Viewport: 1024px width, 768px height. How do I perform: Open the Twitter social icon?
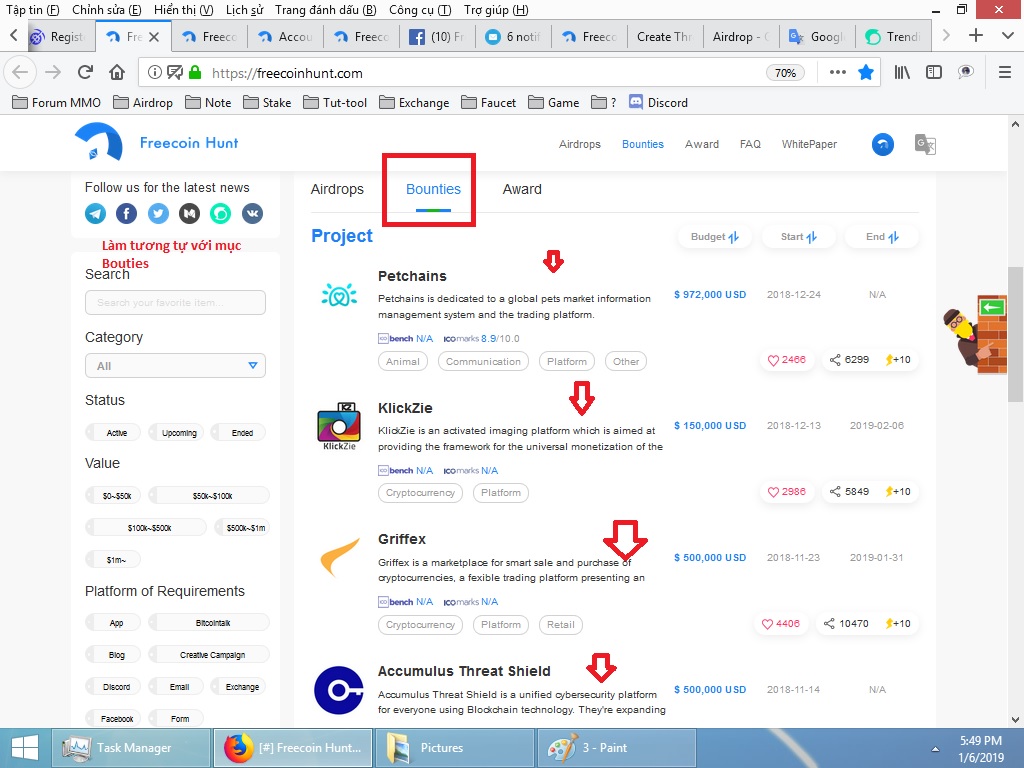(158, 213)
